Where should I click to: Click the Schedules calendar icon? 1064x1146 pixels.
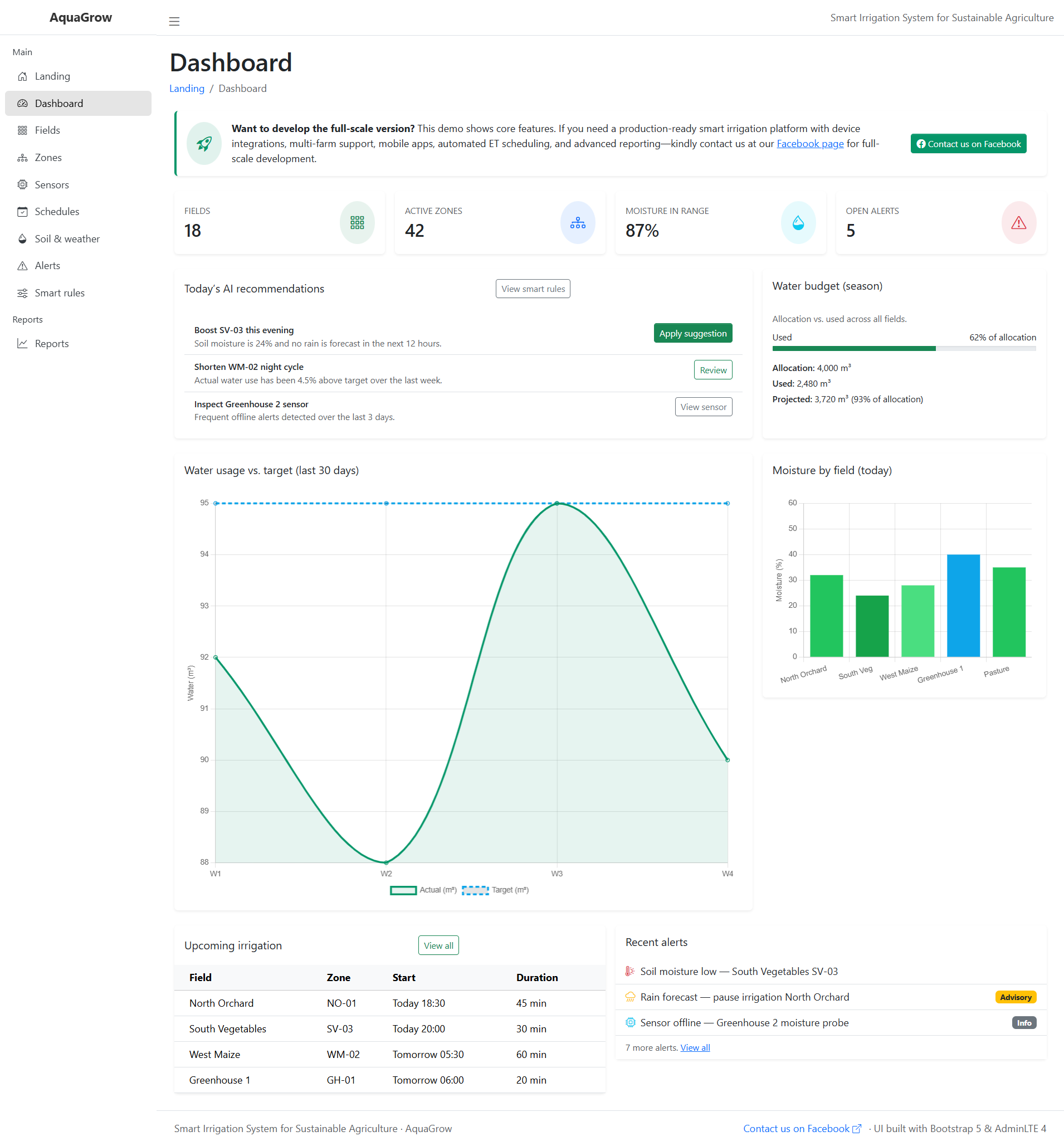pyautogui.click(x=22, y=211)
